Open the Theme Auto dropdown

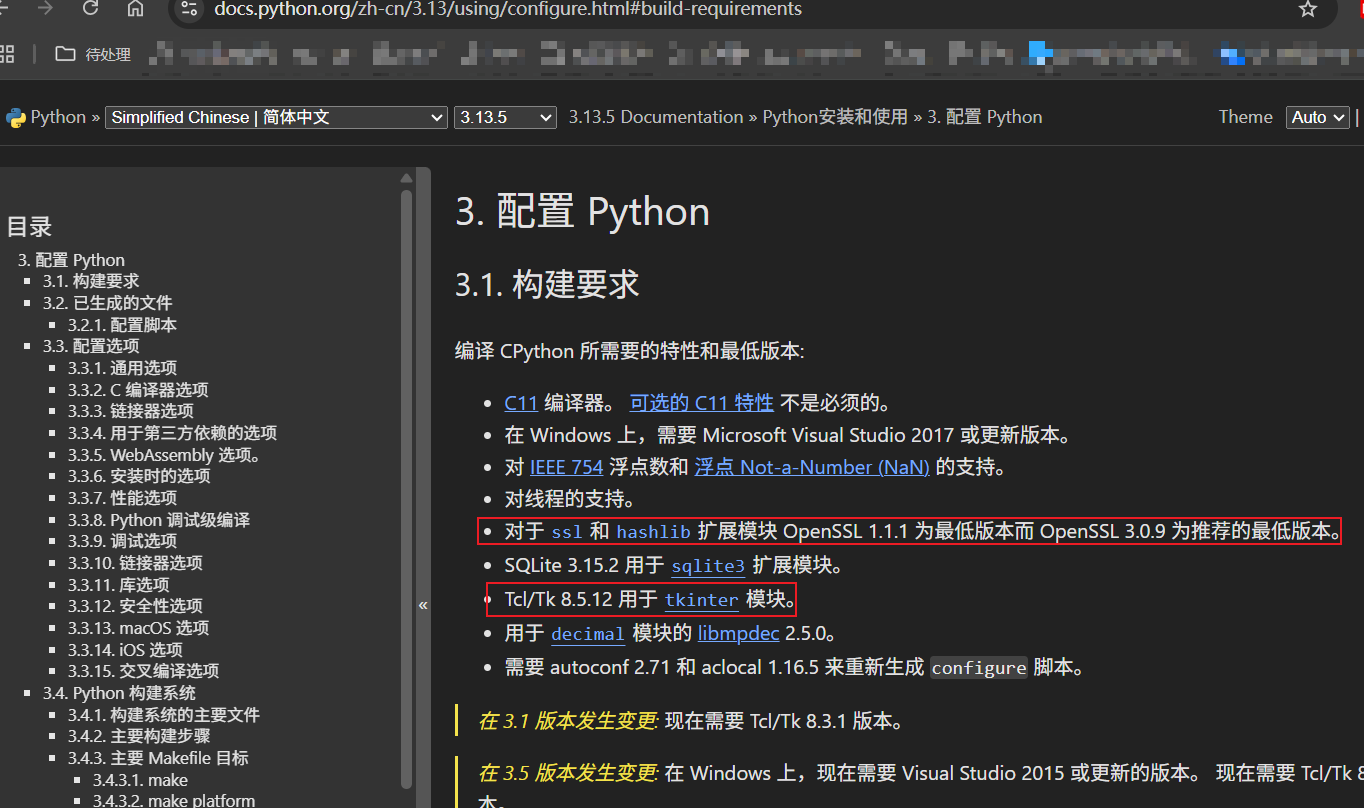(x=1317, y=118)
